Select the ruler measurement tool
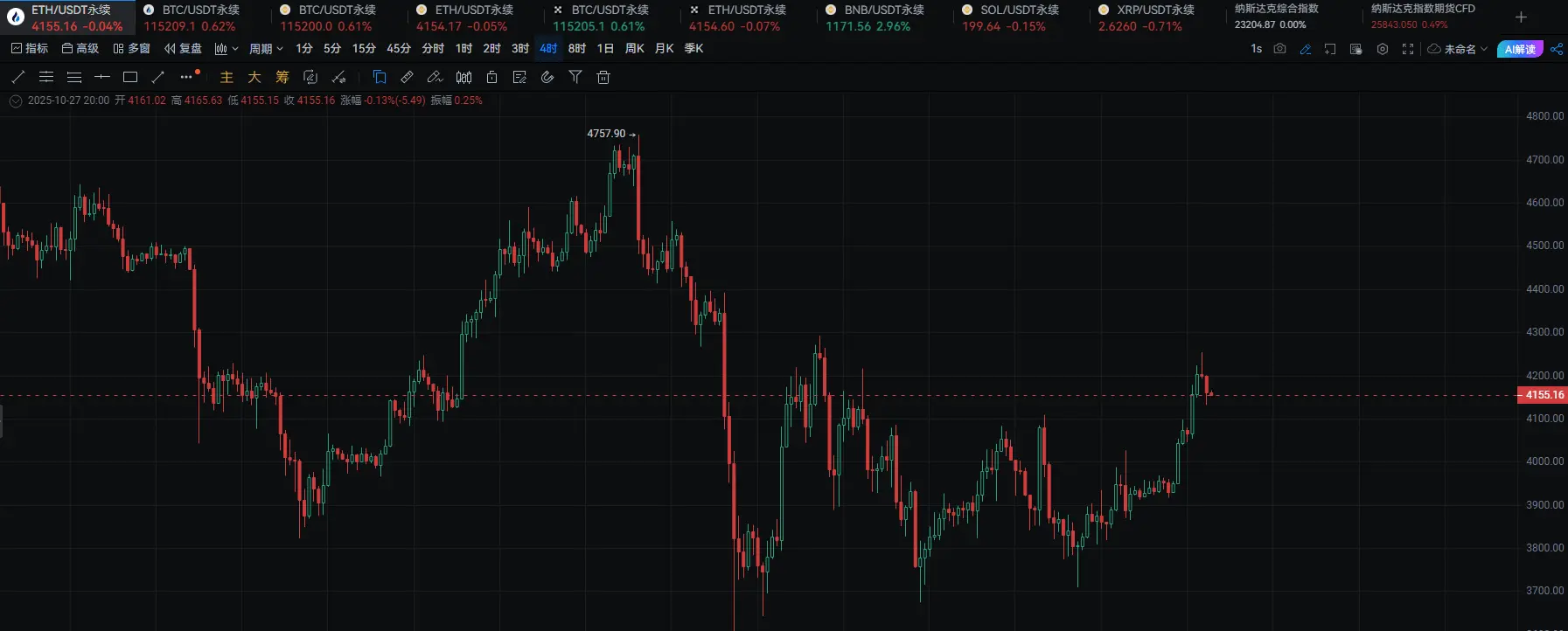The image size is (1568, 631). pos(408,77)
